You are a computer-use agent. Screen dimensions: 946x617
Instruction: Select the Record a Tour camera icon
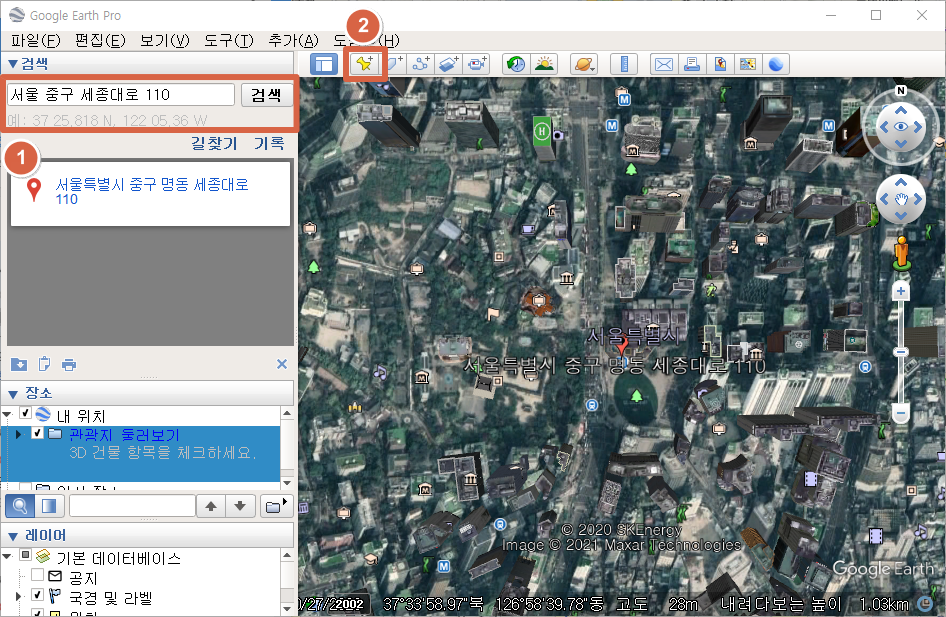coord(477,64)
